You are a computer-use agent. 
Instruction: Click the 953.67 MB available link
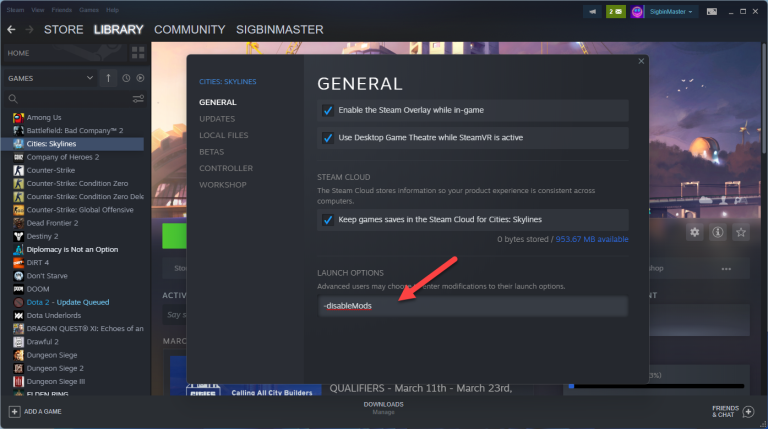pos(592,239)
